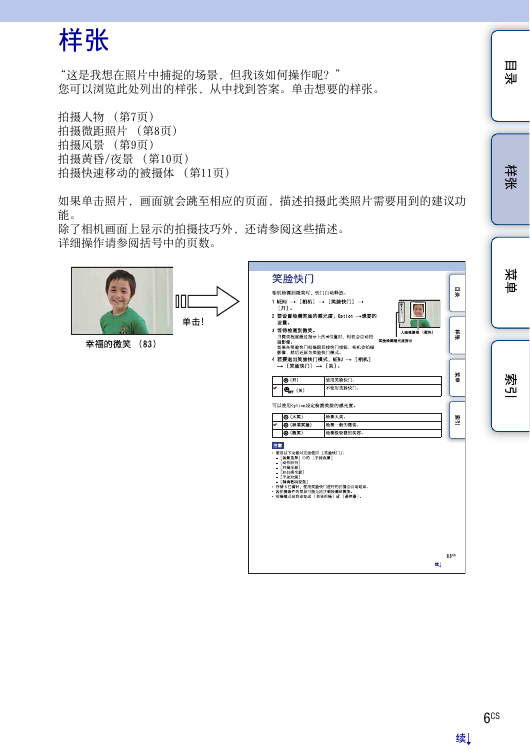This screenshot has height=753, width=530.
Task: Follow the 拍摄风景 (第9页) link
Action: (x=106, y=145)
